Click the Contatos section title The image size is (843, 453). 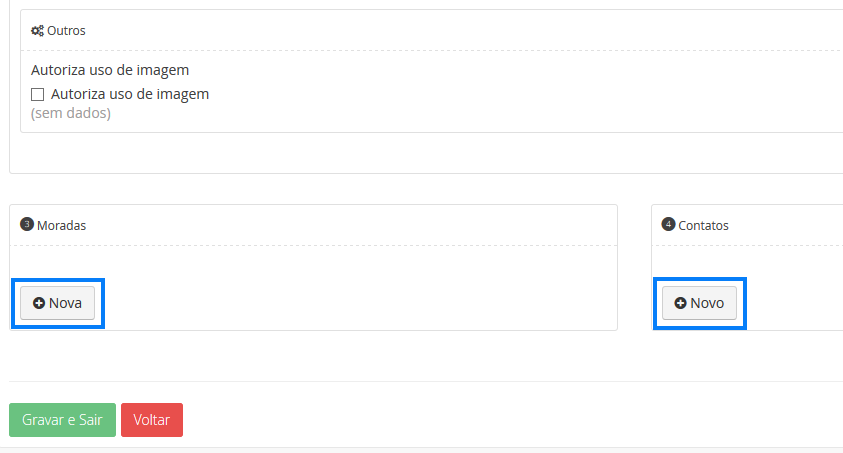point(703,225)
